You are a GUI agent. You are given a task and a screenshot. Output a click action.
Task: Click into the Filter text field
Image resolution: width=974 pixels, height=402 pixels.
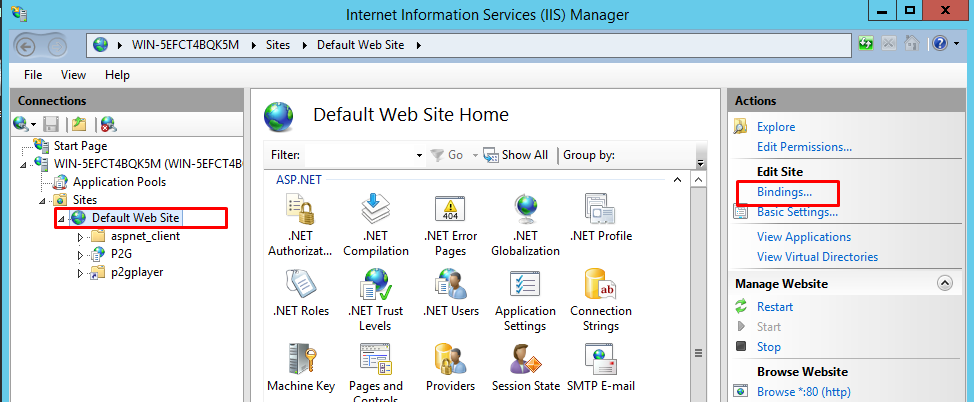359,155
